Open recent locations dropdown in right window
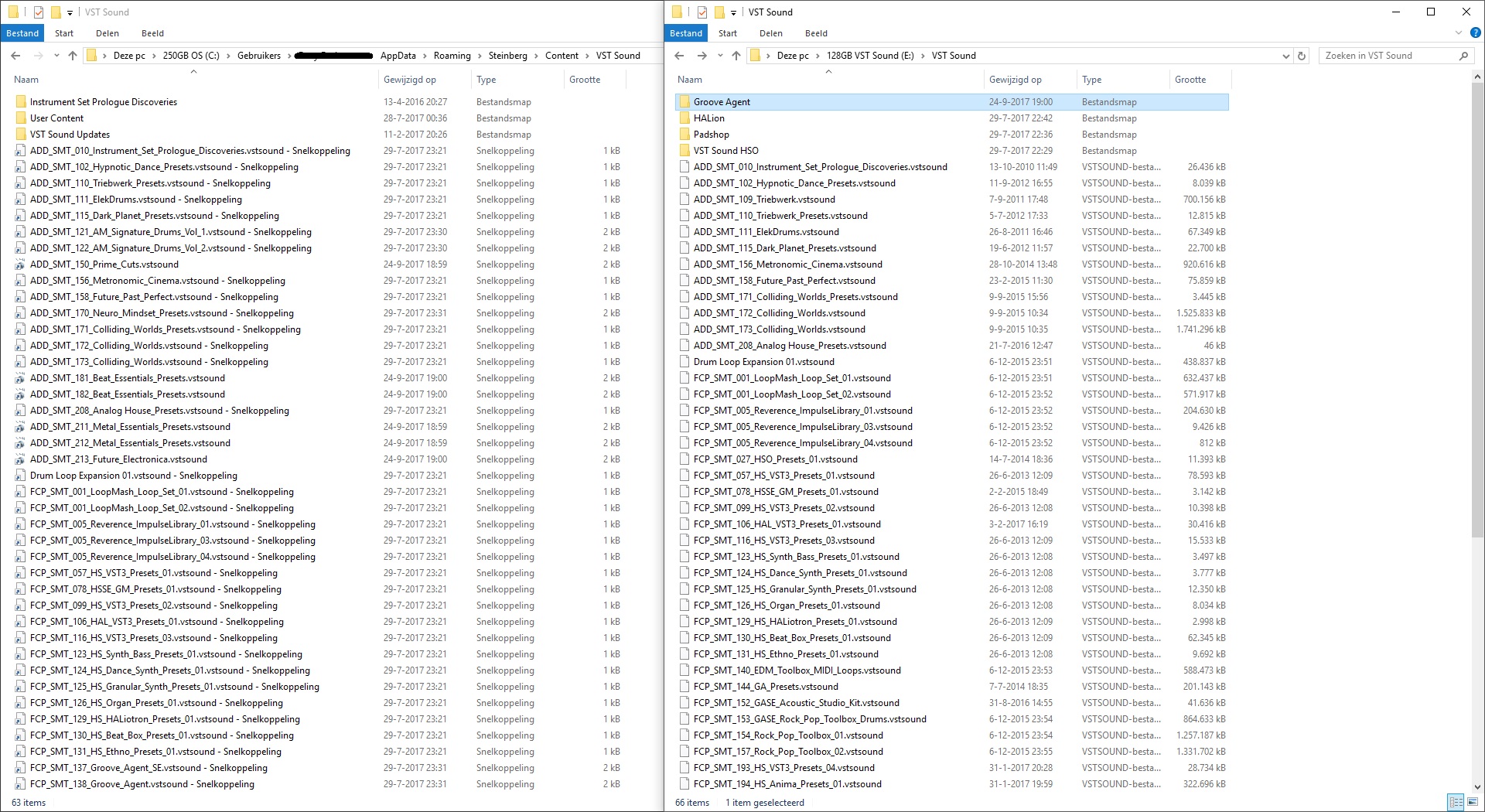This screenshot has height=812, width=1485. (720, 56)
